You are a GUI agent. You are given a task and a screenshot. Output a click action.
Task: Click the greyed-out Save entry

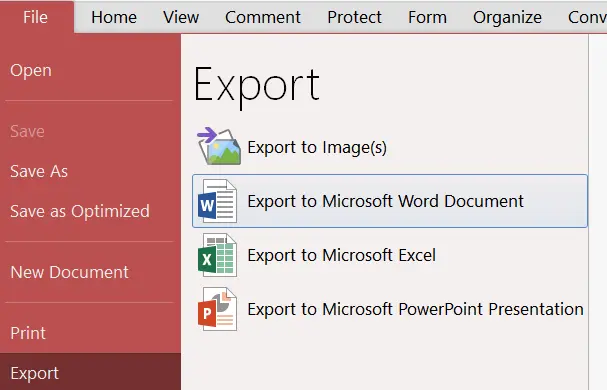click(27, 131)
